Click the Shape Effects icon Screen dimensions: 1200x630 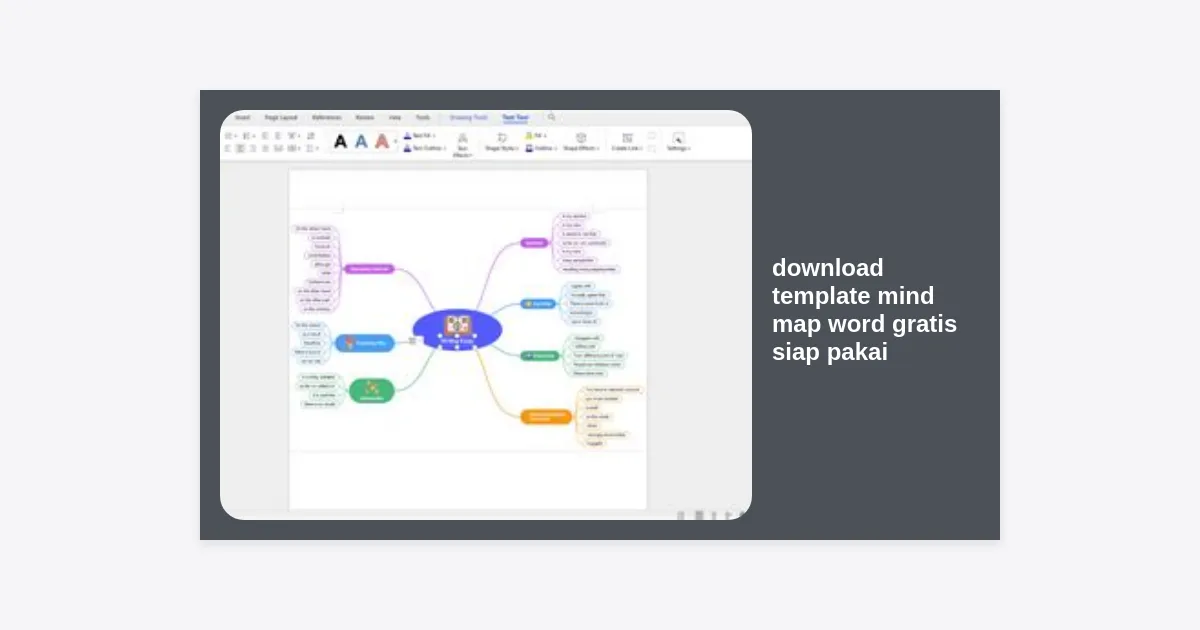pyautogui.click(x=581, y=141)
